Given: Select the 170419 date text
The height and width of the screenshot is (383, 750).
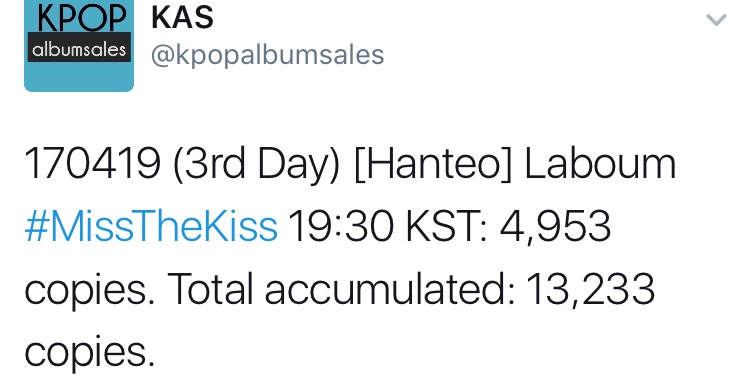Looking at the screenshot, I should coord(92,164).
